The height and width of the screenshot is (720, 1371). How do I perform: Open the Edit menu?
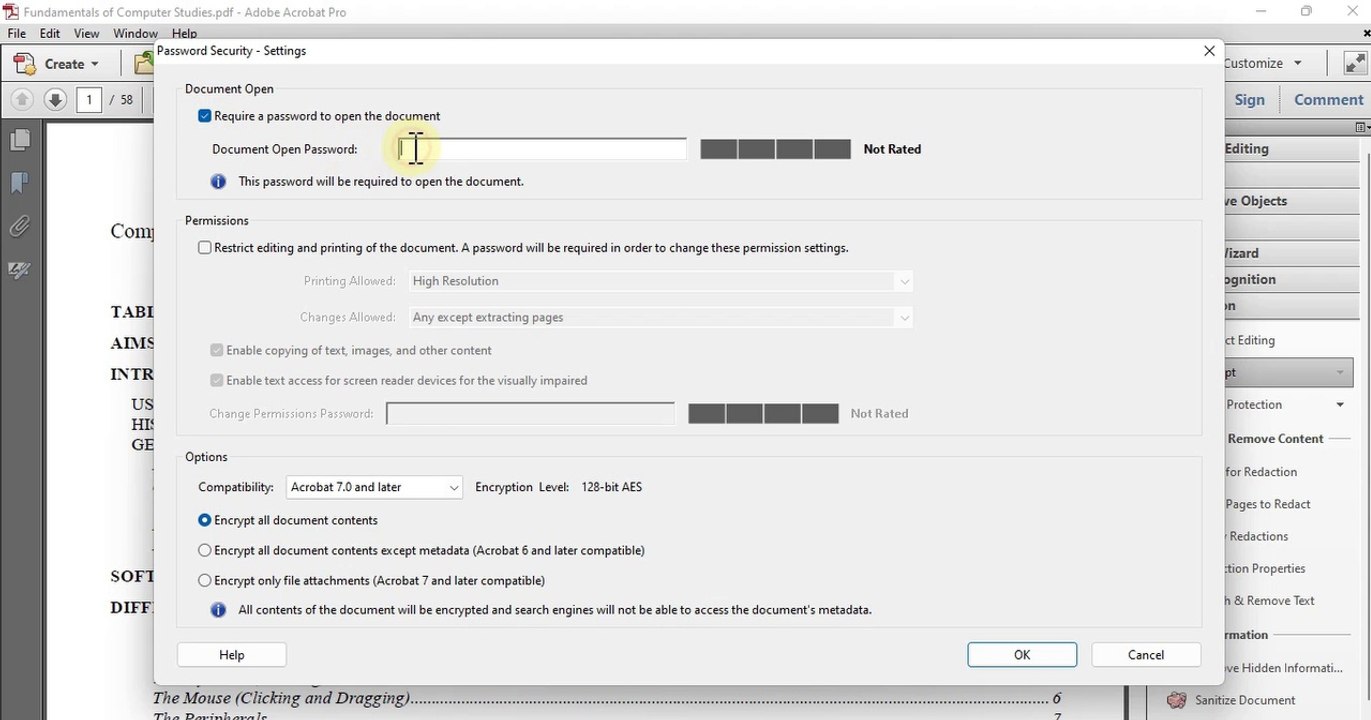coord(50,33)
